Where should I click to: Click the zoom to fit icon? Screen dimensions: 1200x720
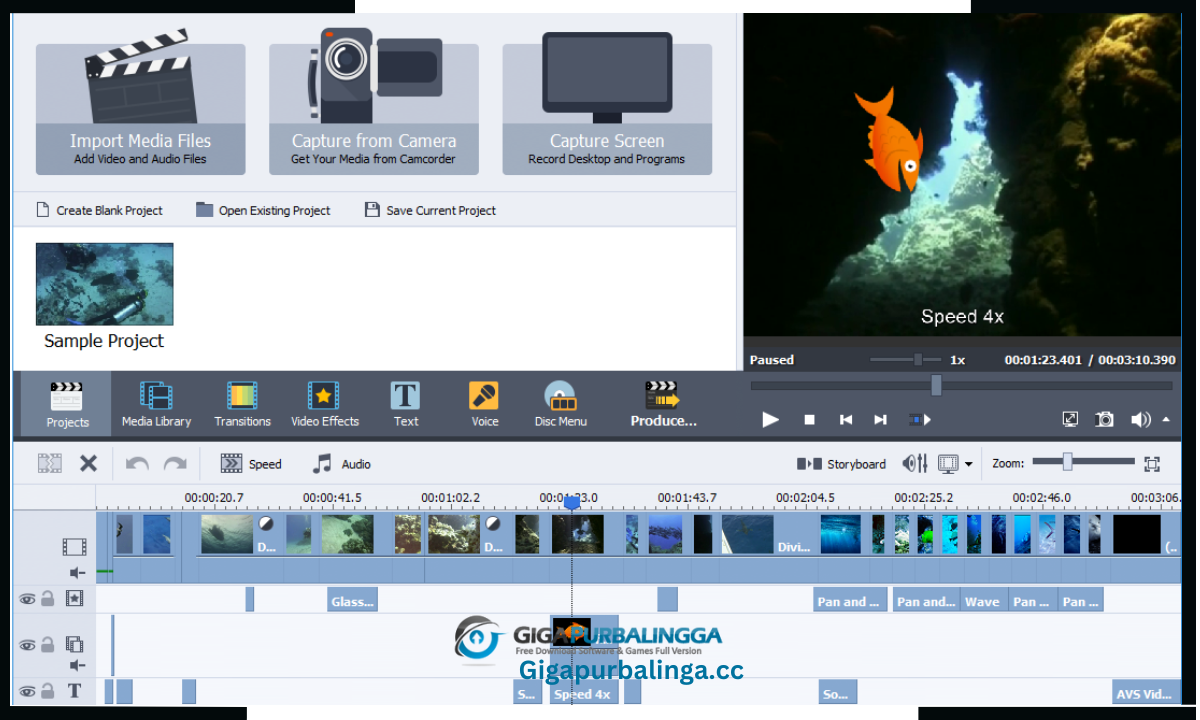coord(1152,464)
